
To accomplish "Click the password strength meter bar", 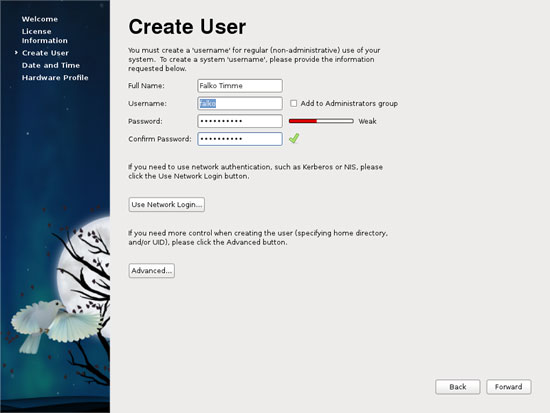I will (x=321, y=121).
